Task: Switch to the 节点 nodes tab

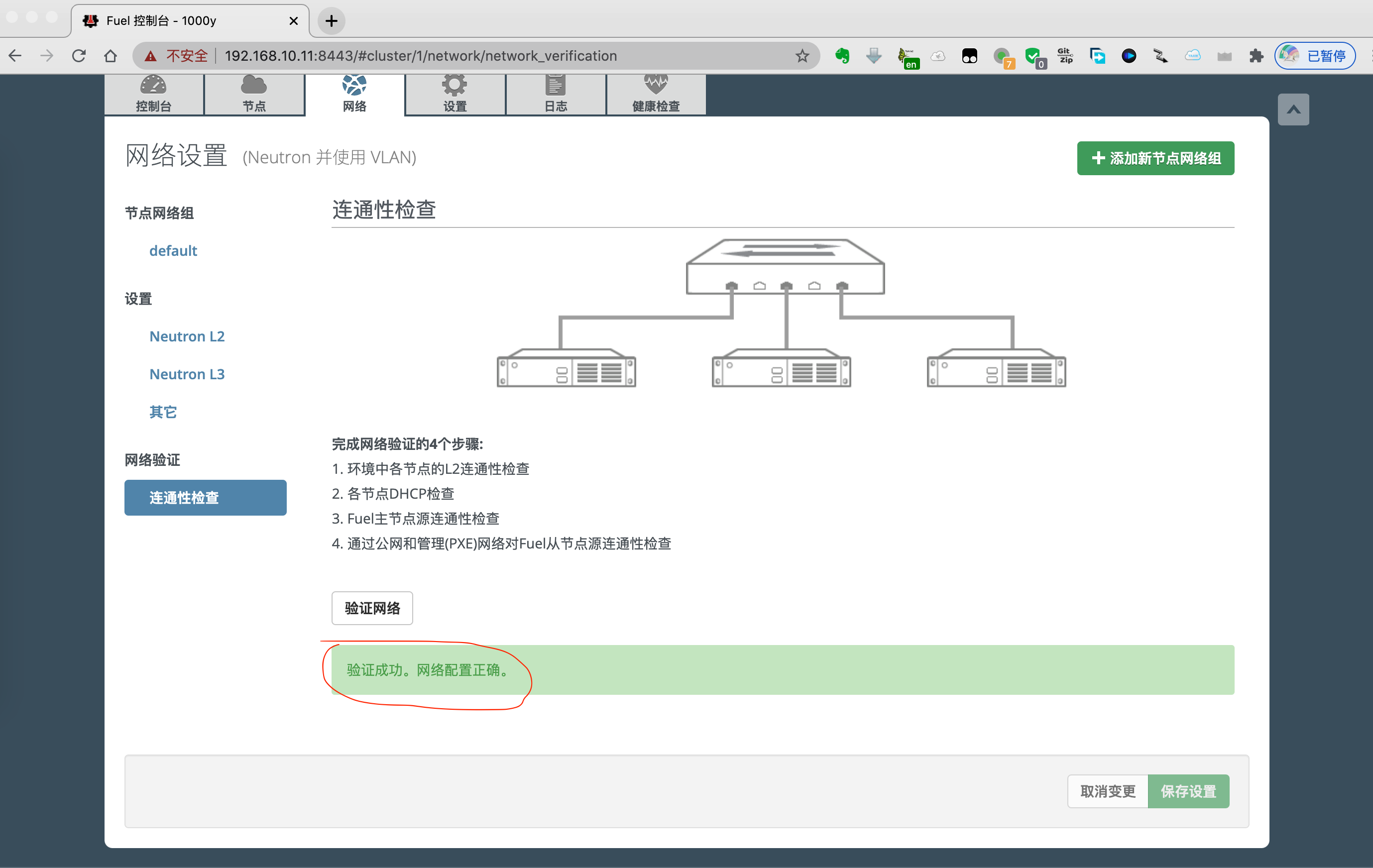Action: click(254, 95)
